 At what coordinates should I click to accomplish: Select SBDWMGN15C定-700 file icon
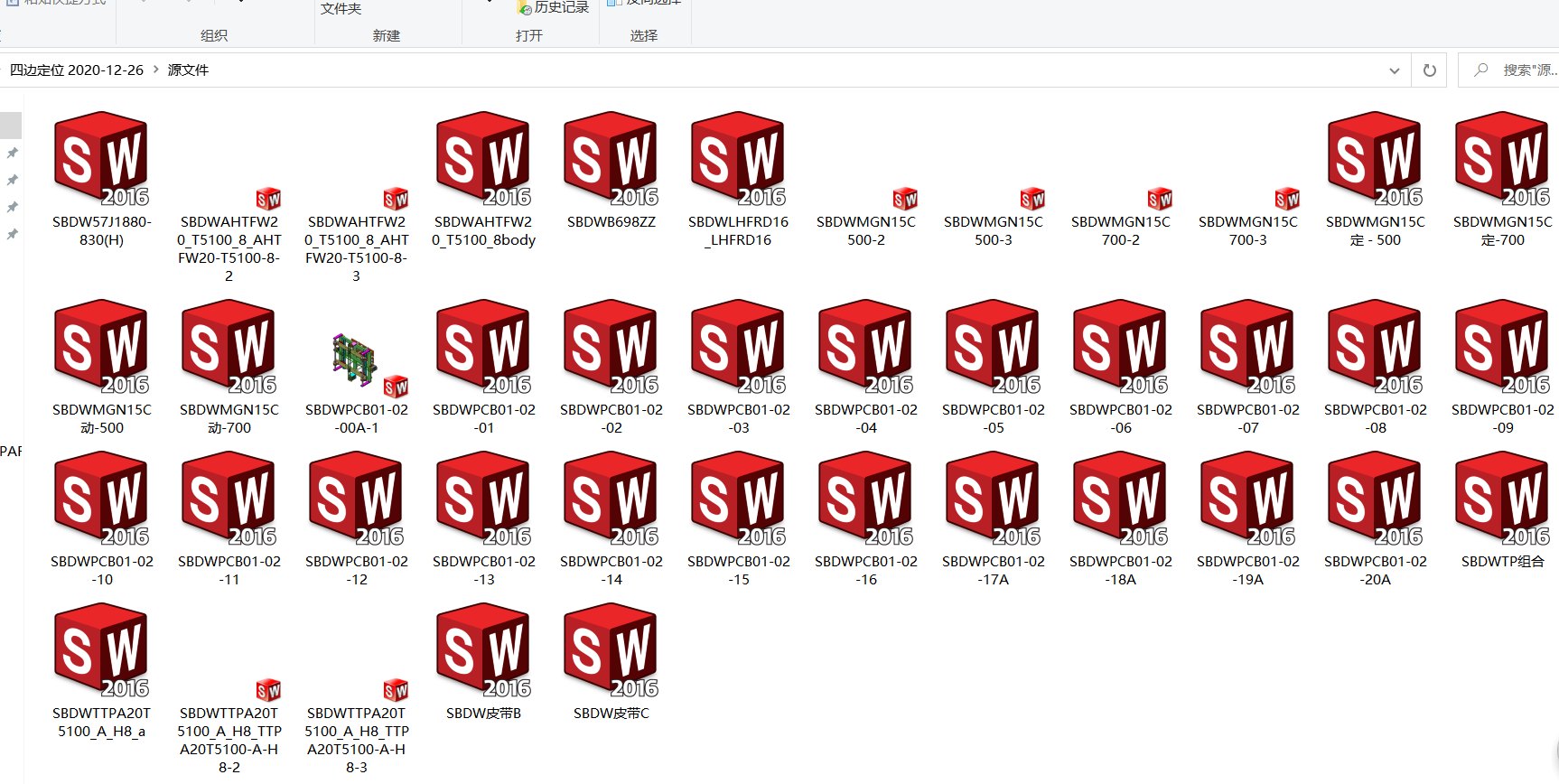1502,159
